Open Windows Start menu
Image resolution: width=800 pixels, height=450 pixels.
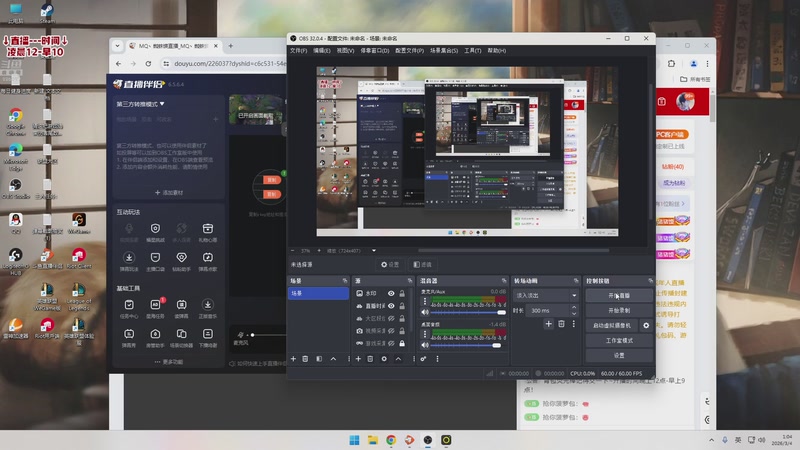click(x=354, y=440)
